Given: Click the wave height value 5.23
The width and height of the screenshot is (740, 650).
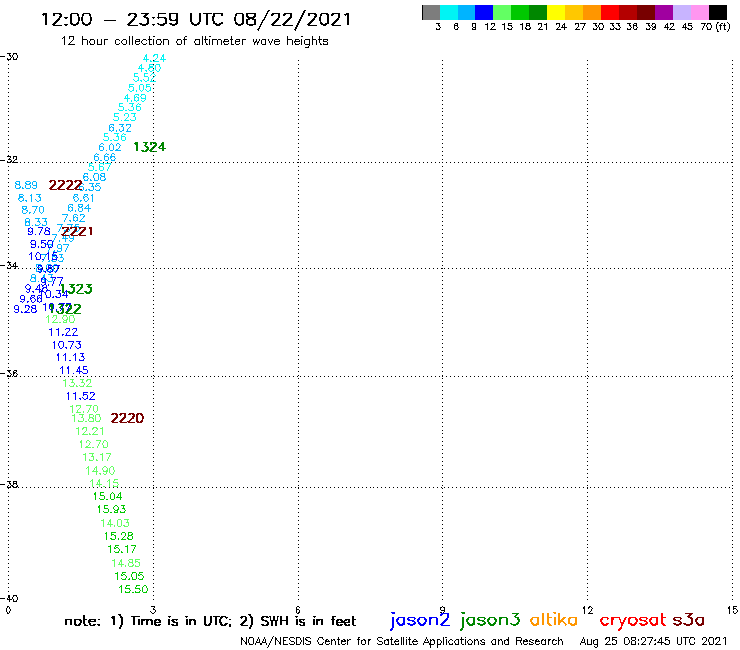Looking at the screenshot, I should (125, 117).
